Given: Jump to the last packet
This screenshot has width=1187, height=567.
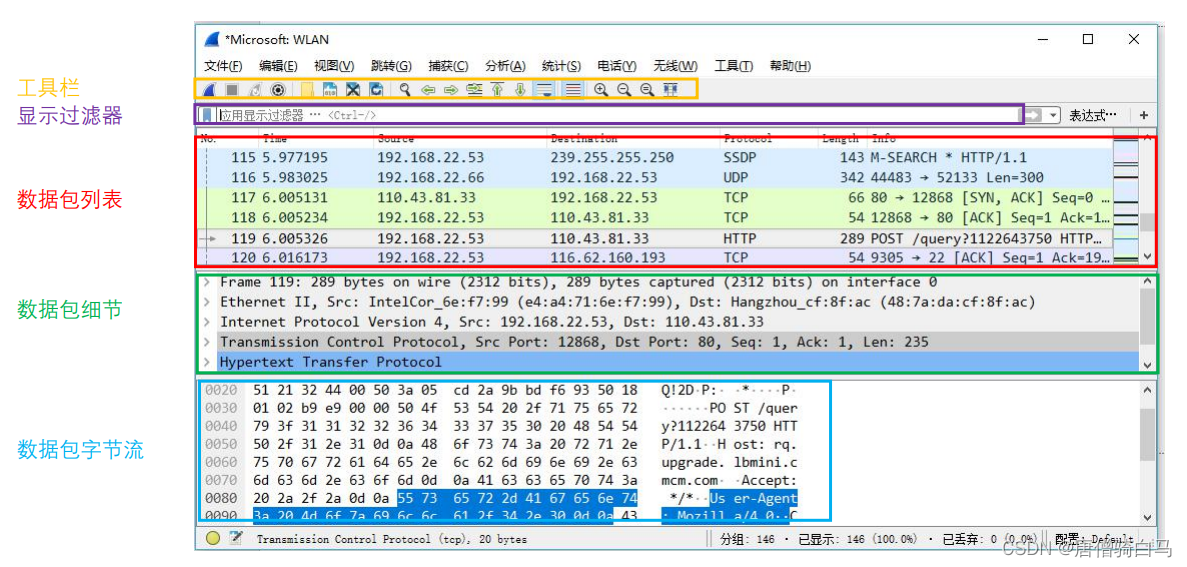Looking at the screenshot, I should pyautogui.click(x=520, y=89).
